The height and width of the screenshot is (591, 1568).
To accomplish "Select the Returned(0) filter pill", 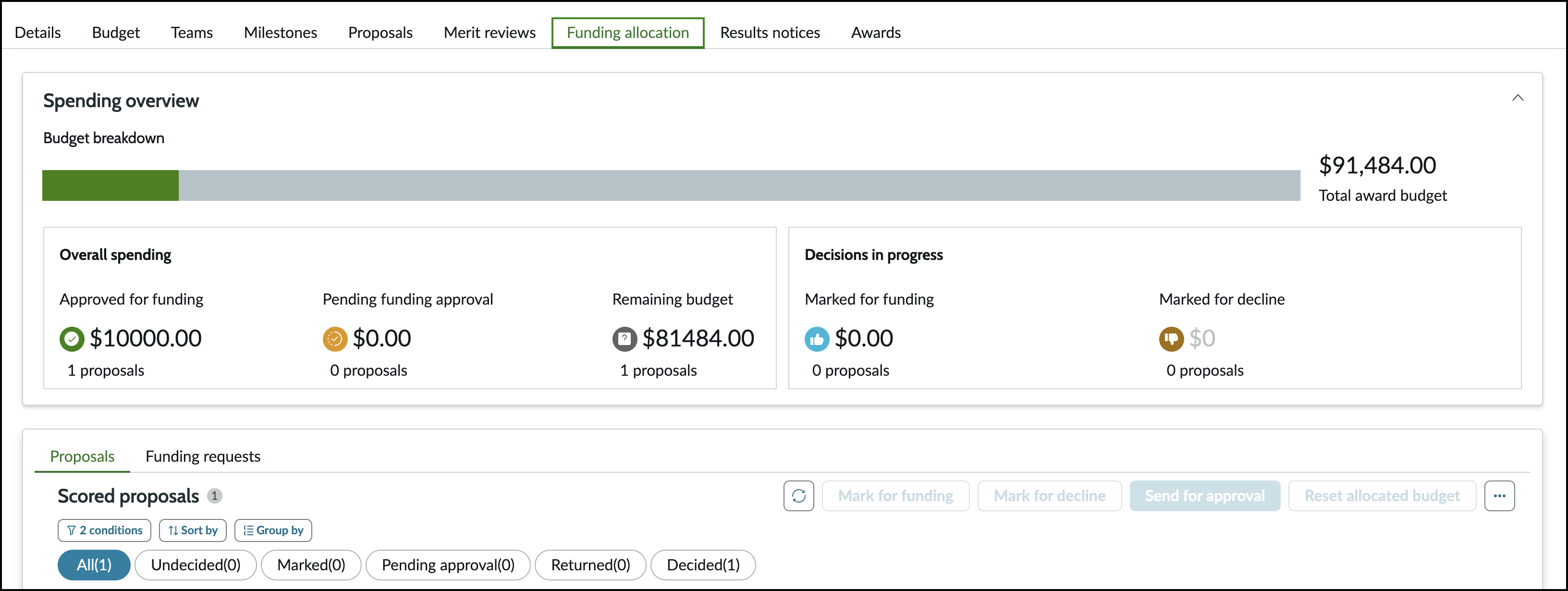I will (x=590, y=565).
